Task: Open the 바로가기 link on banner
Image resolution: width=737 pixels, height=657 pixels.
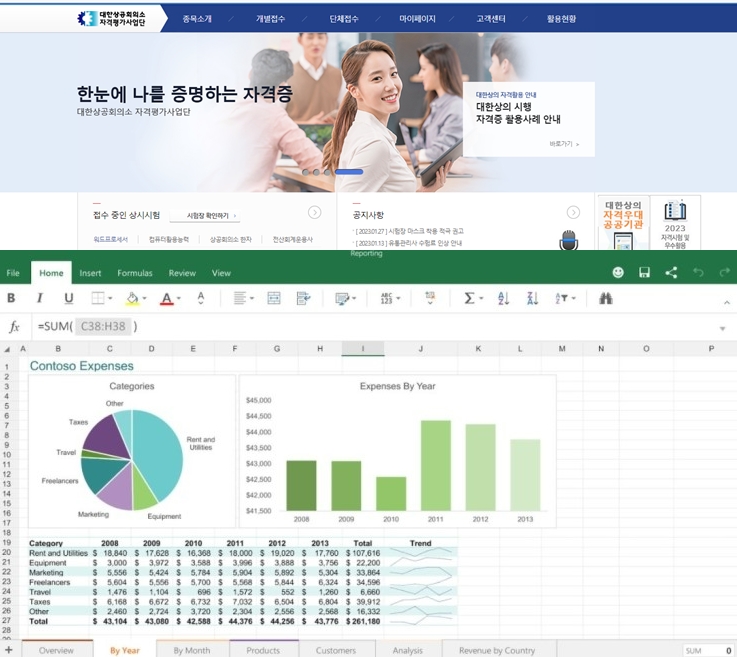Action: tap(564, 144)
